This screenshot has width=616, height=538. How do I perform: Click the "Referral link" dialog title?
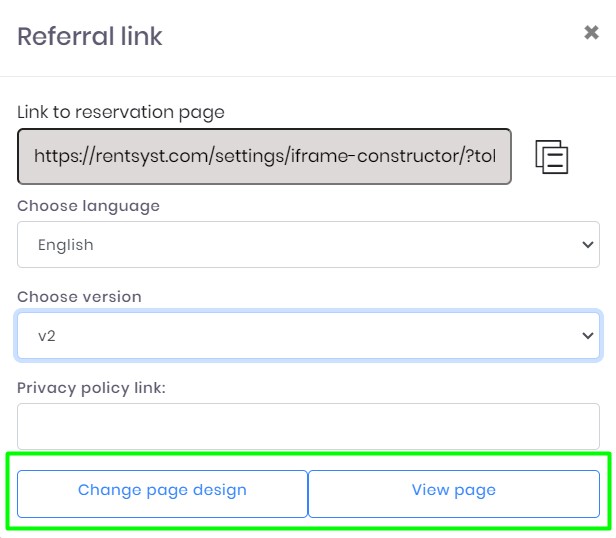pyautogui.click(x=90, y=37)
